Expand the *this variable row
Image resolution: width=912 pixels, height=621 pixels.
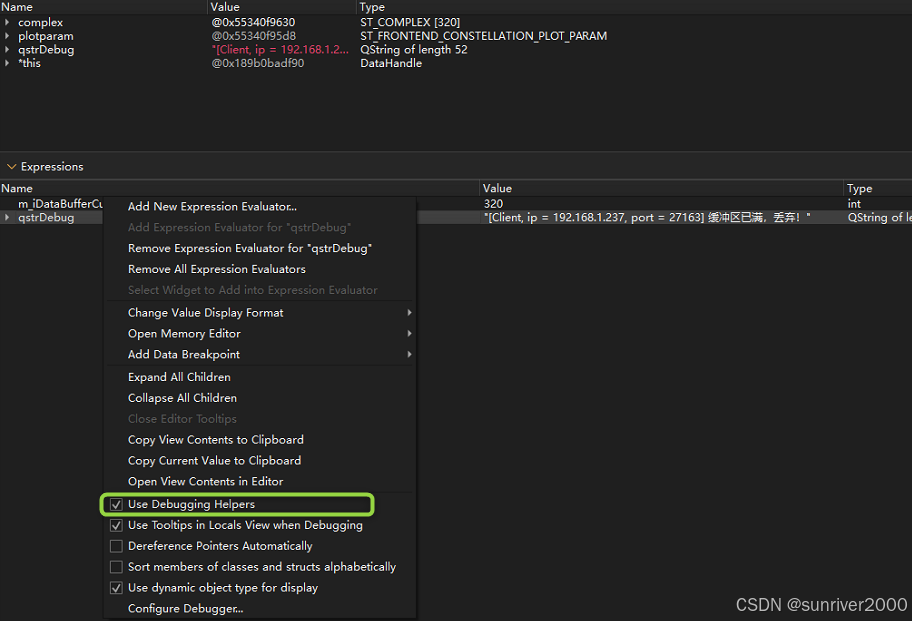coord(7,63)
